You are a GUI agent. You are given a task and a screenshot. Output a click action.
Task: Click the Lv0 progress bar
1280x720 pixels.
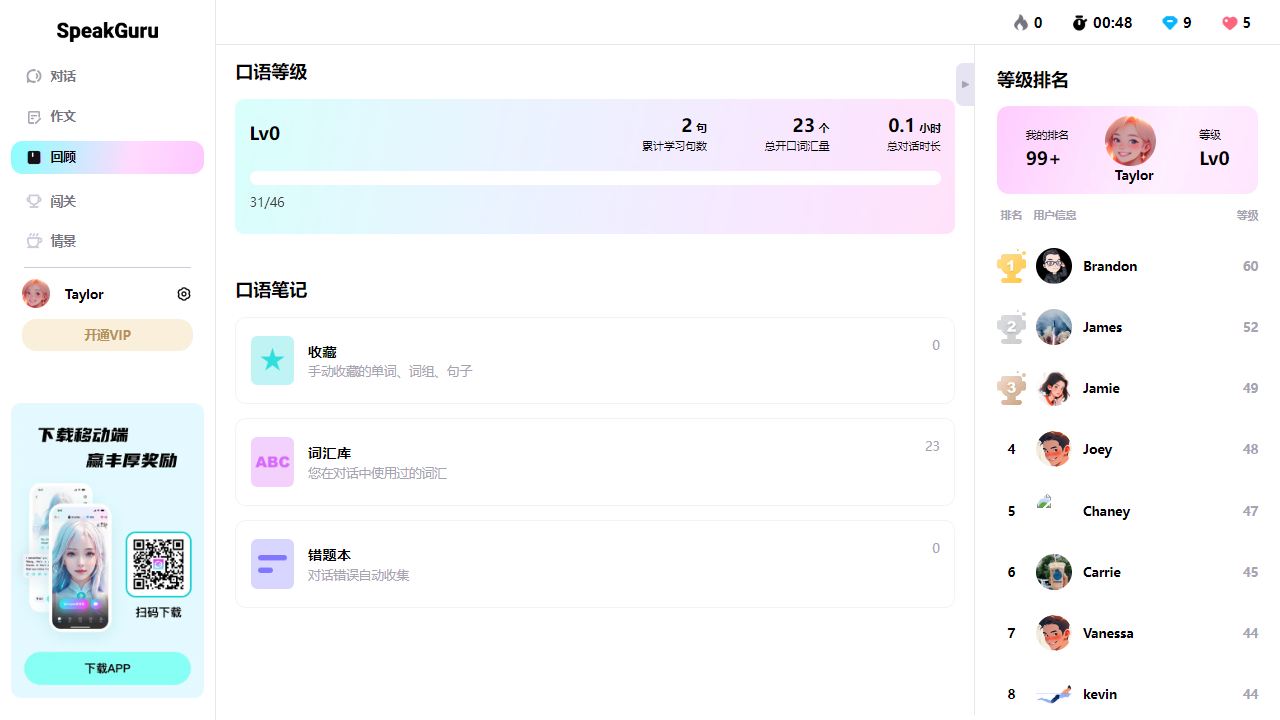pos(595,177)
